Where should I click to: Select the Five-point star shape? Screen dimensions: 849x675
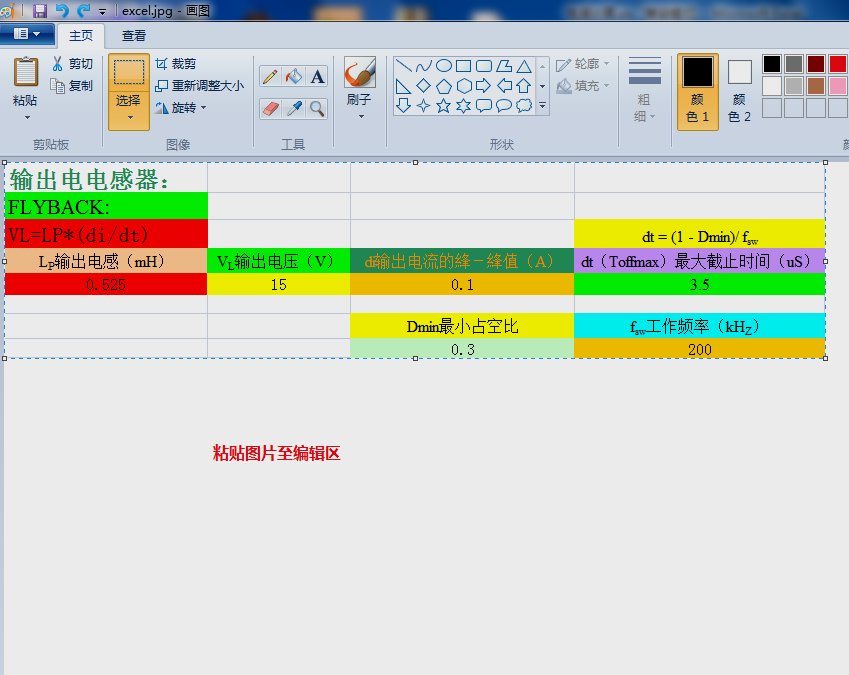tap(443, 106)
